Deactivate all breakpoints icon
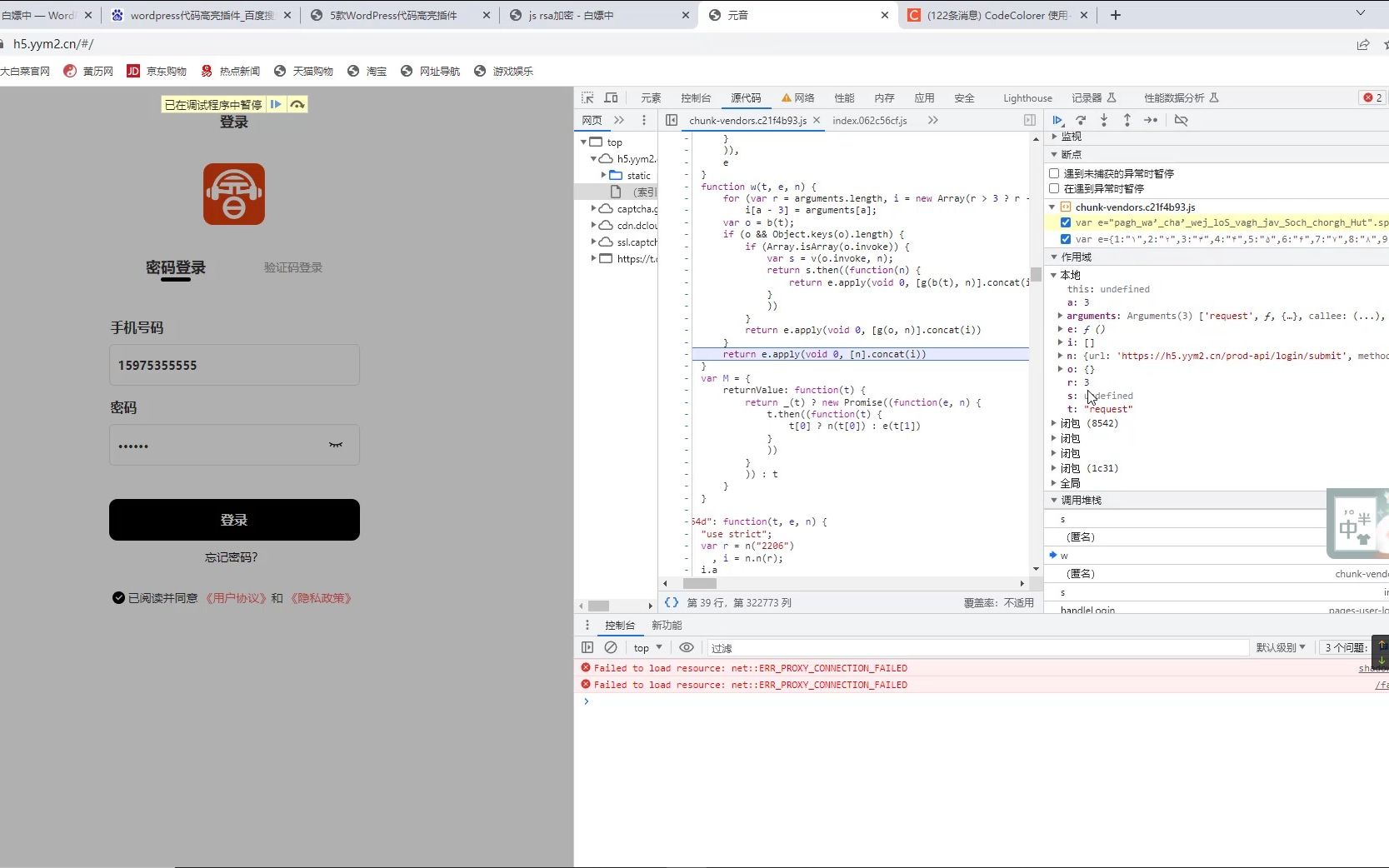Image resolution: width=1389 pixels, height=868 pixels. coord(1181,120)
